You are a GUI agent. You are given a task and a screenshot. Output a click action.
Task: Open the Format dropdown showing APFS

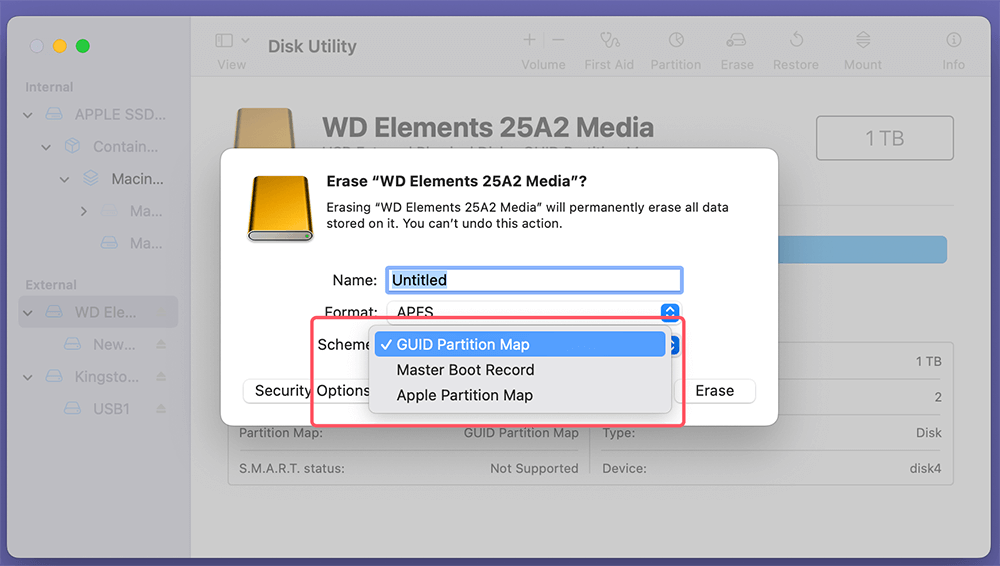tap(534, 311)
